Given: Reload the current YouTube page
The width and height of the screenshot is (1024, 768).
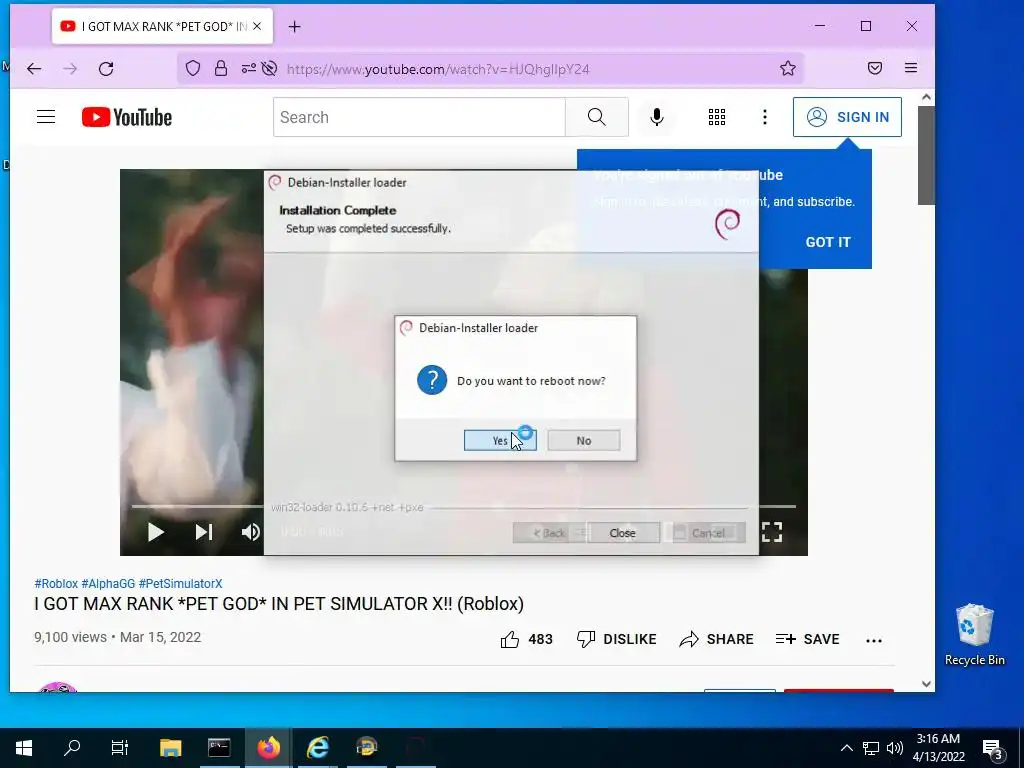Looking at the screenshot, I should 106,69.
